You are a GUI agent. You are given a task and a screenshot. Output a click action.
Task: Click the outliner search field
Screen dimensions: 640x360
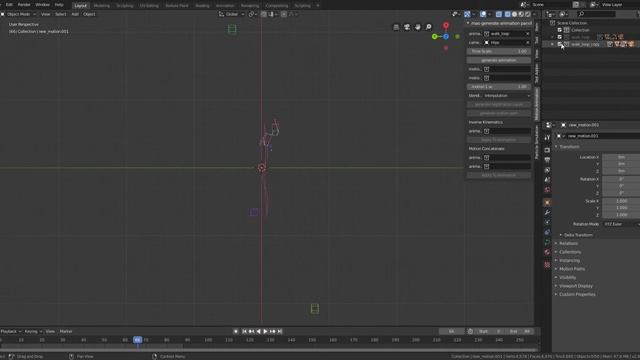[x=596, y=14]
